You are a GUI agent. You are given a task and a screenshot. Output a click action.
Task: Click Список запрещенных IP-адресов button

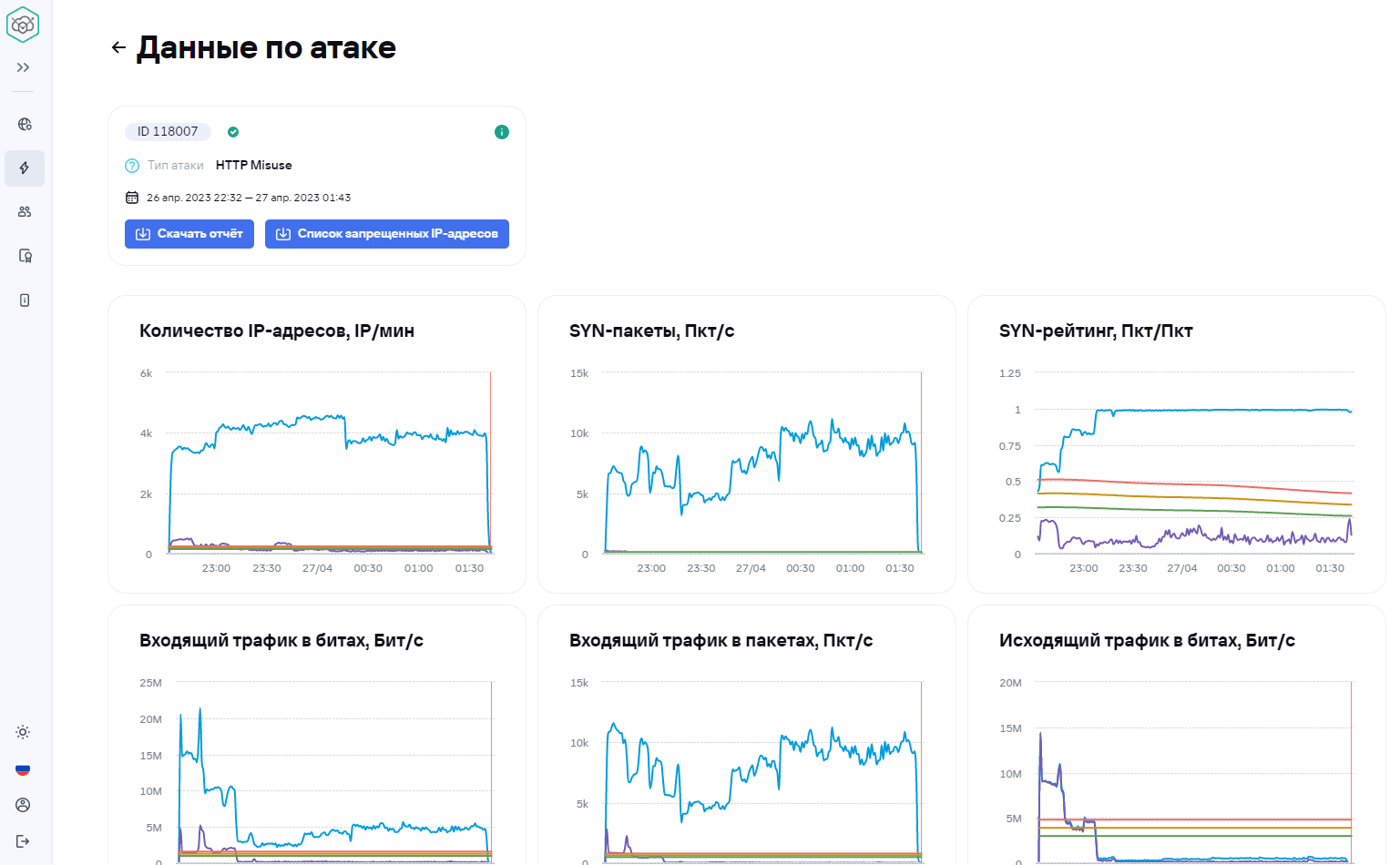(x=387, y=234)
